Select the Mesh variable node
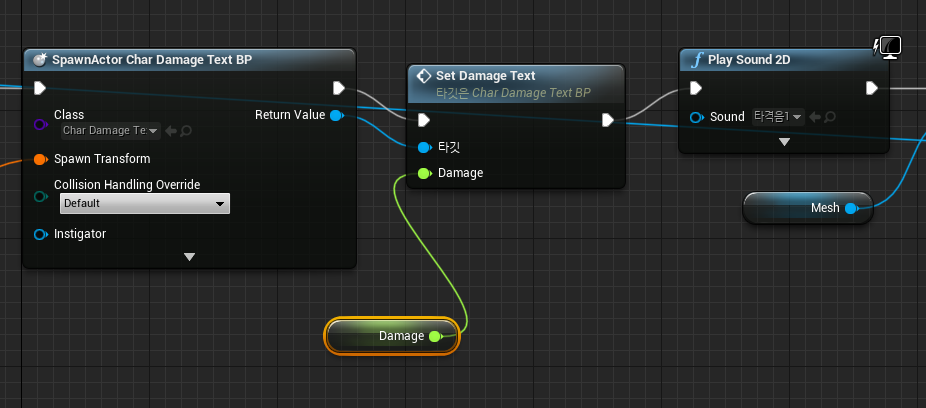The image size is (926, 408). (807, 208)
